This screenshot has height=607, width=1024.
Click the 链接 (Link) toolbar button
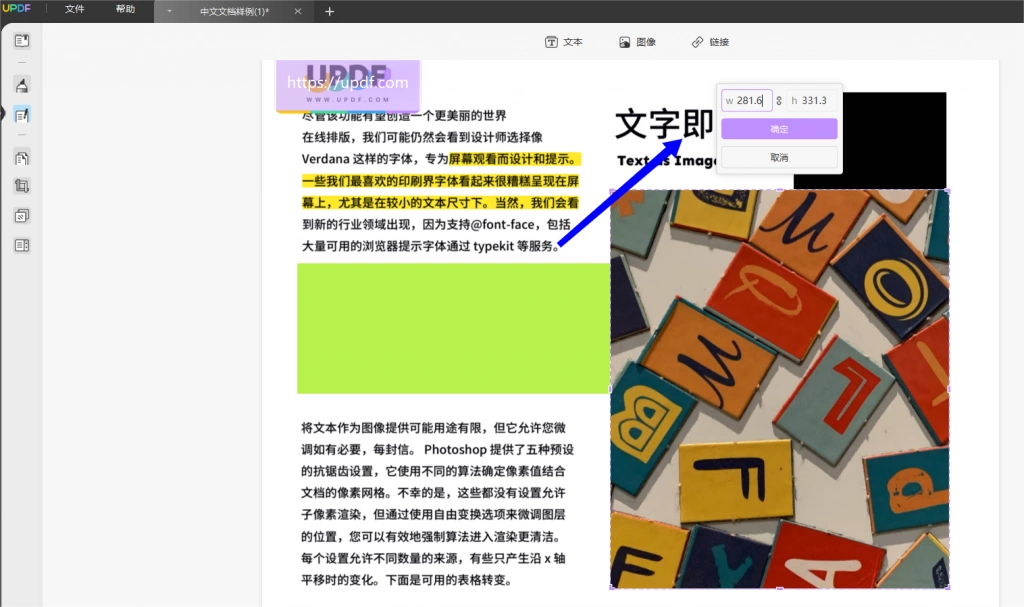pyautogui.click(x=711, y=42)
